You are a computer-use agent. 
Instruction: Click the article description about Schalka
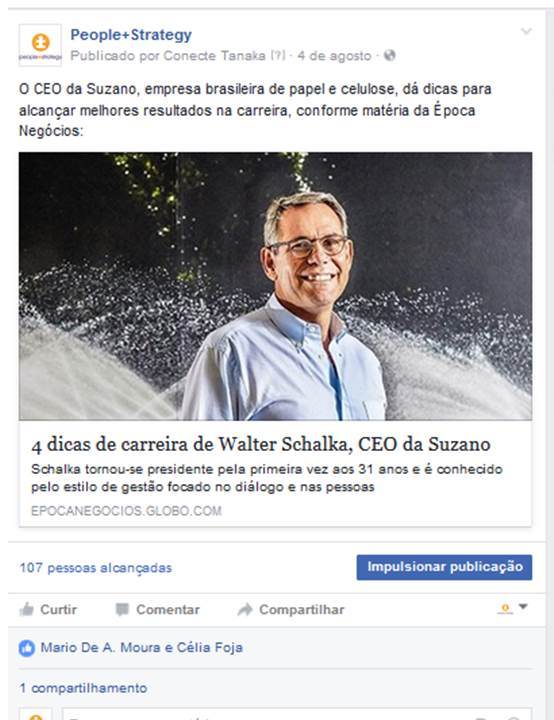[x=266, y=478]
